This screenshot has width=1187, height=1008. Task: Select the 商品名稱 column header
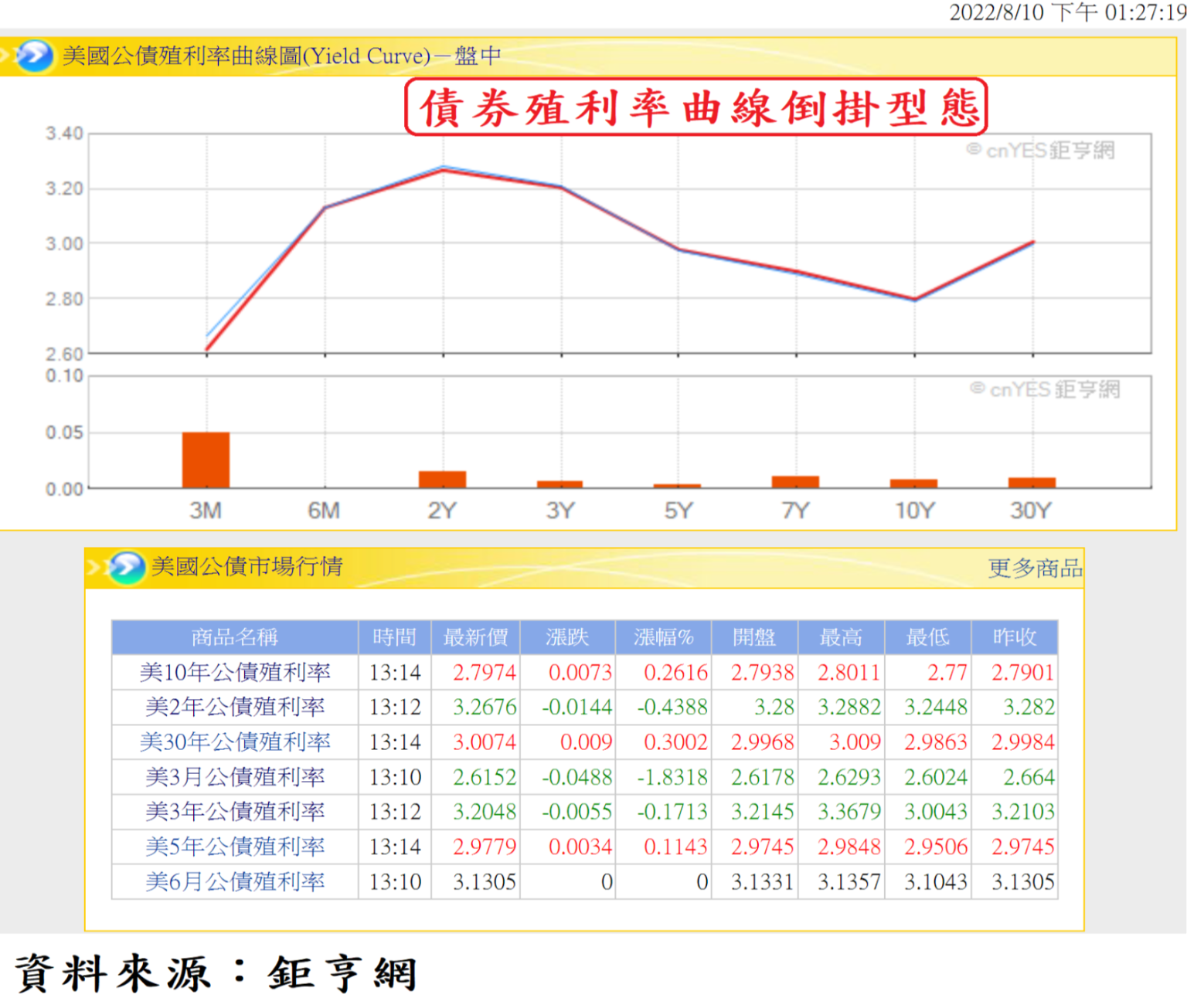235,637
